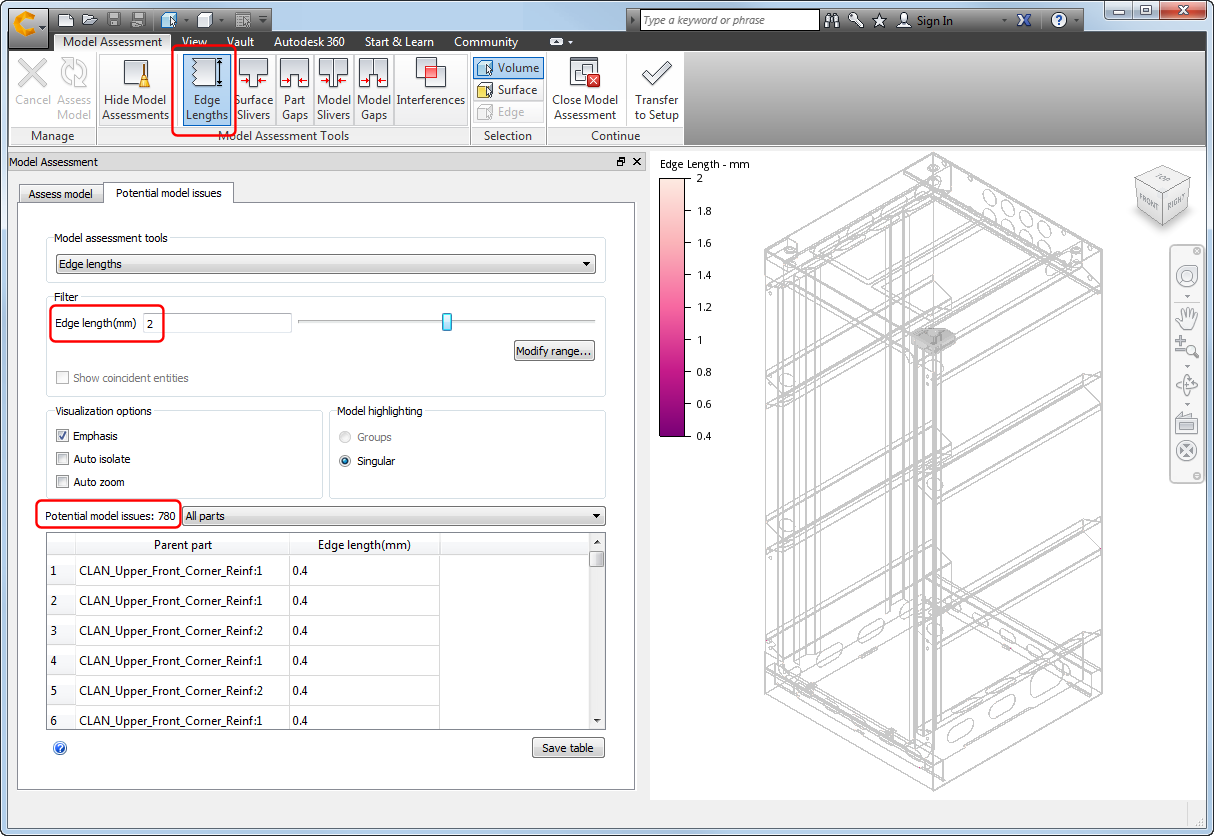Expand the Sign In dropdown arrow
The width and height of the screenshot is (1214, 836).
coord(1003,21)
